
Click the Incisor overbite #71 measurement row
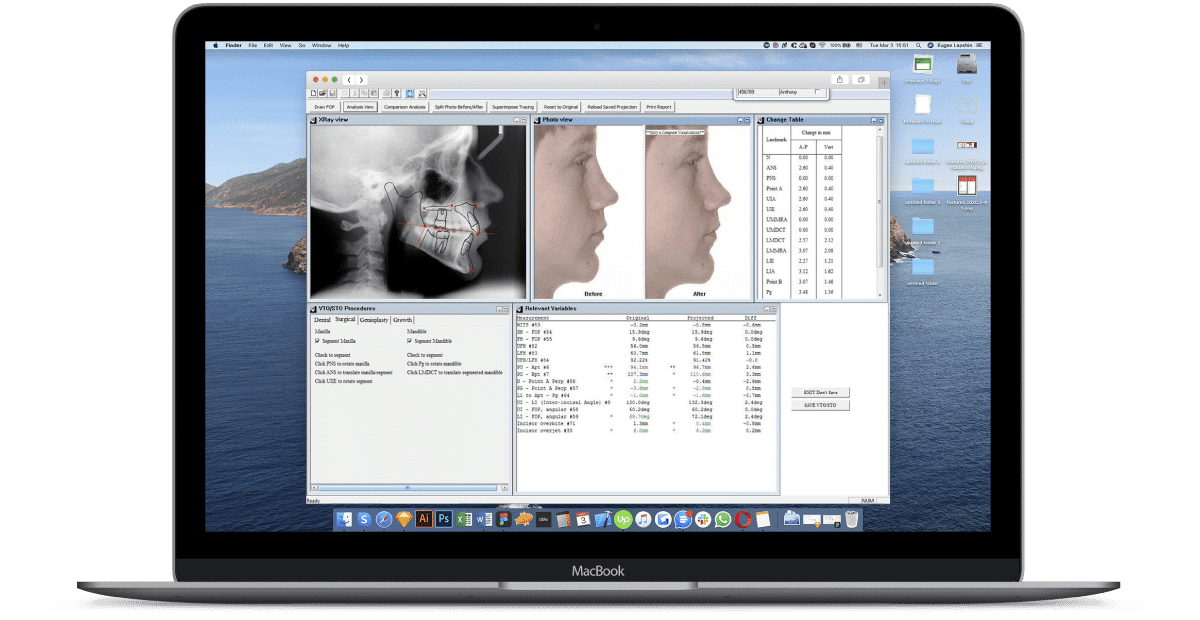[x=643, y=424]
